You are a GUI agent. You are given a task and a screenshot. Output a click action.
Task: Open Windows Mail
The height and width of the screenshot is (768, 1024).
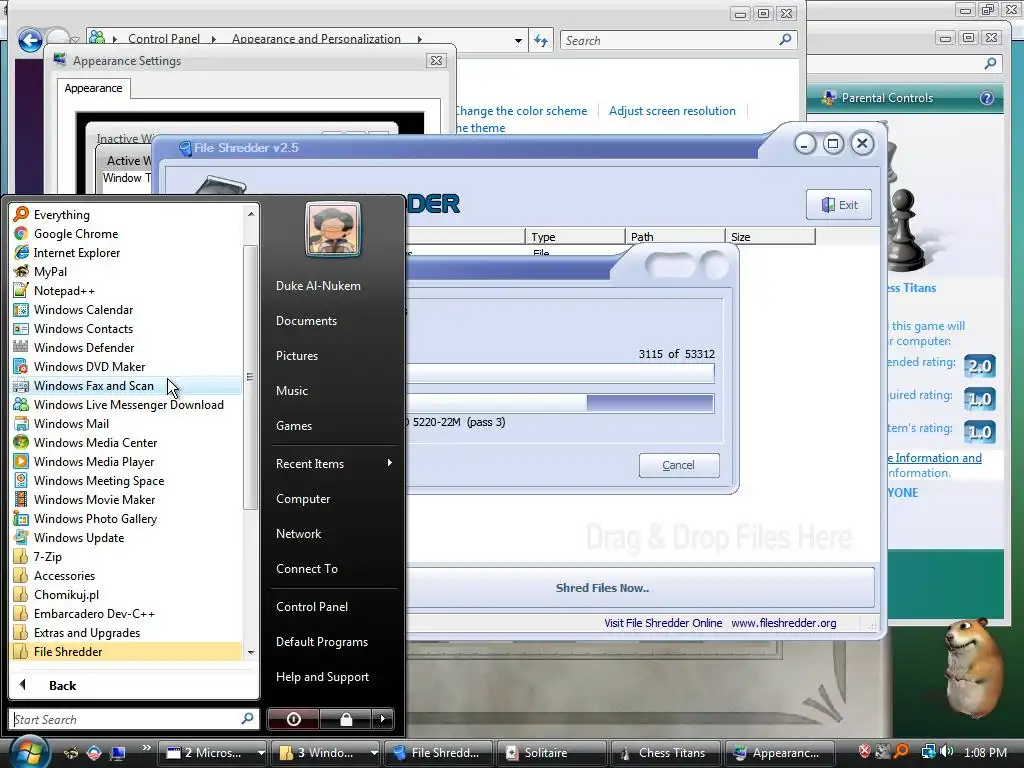click(x=127, y=423)
